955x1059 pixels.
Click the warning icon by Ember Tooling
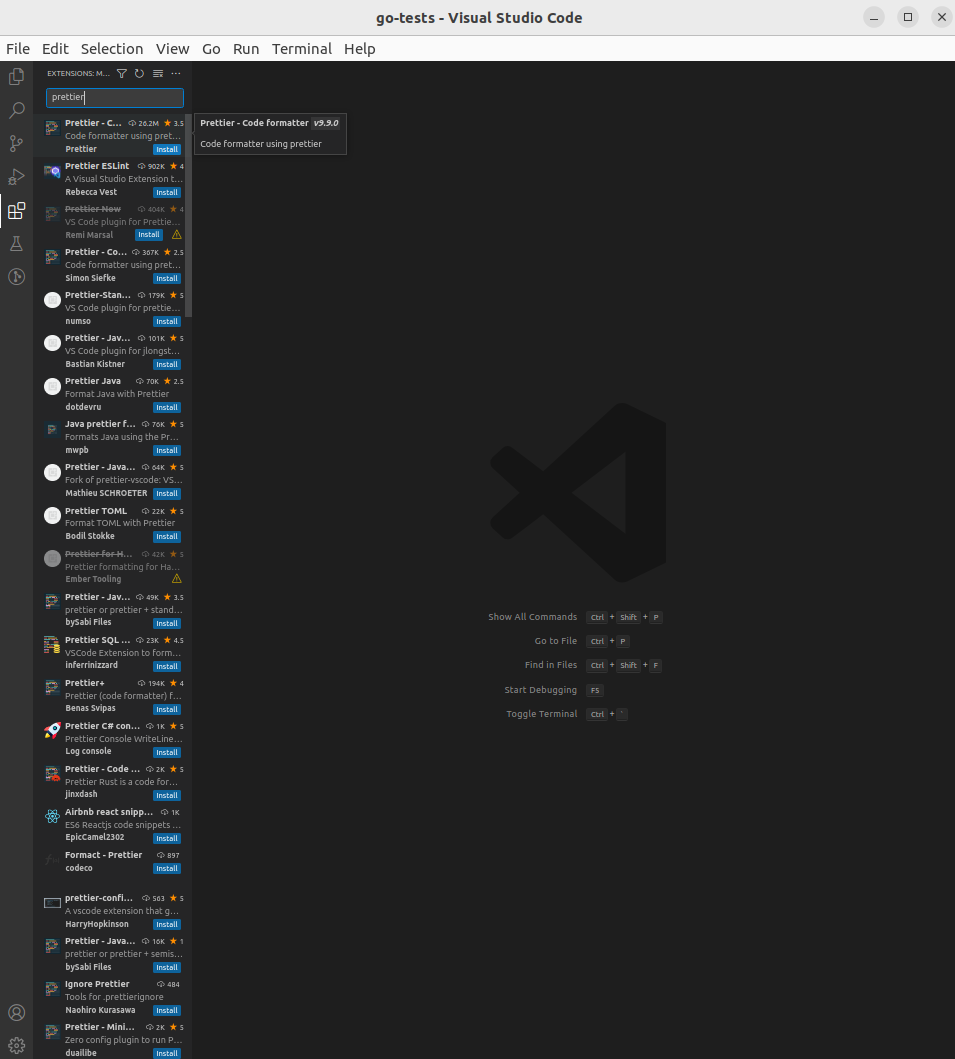pos(176,579)
